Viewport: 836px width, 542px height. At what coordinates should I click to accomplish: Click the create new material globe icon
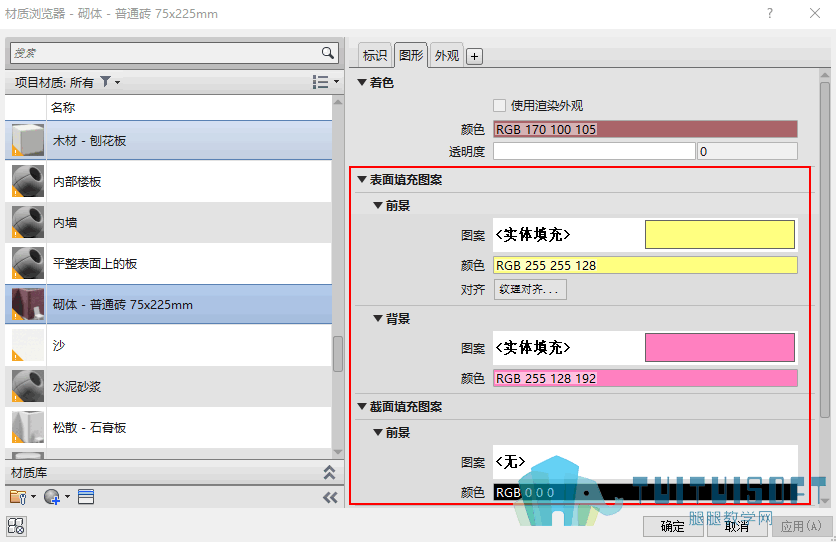[x=52, y=497]
